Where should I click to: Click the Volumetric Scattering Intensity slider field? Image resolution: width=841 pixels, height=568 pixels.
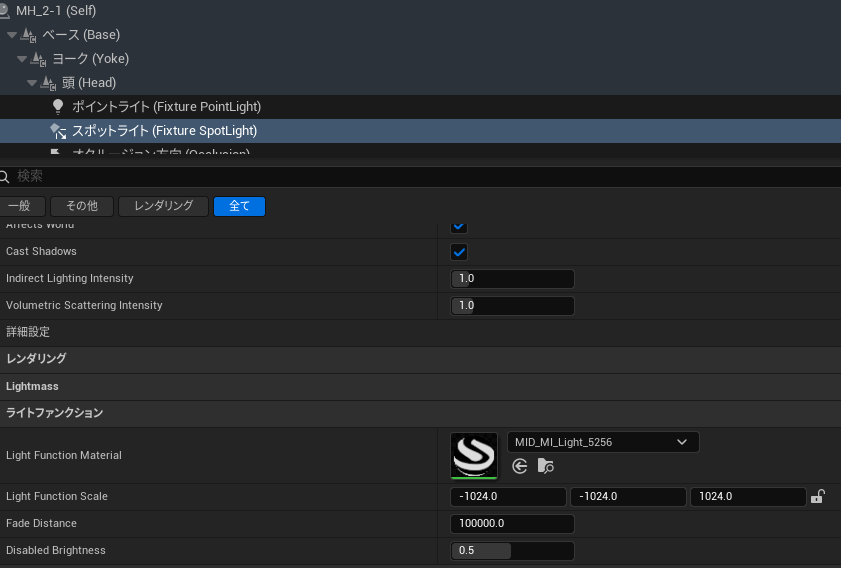512,306
